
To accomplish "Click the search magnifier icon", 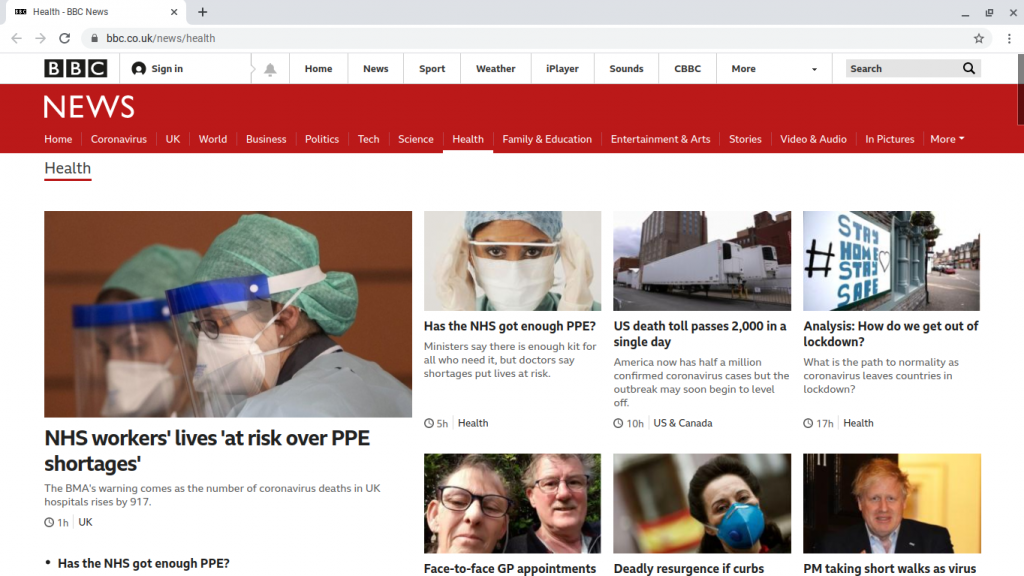I will pos(968,69).
